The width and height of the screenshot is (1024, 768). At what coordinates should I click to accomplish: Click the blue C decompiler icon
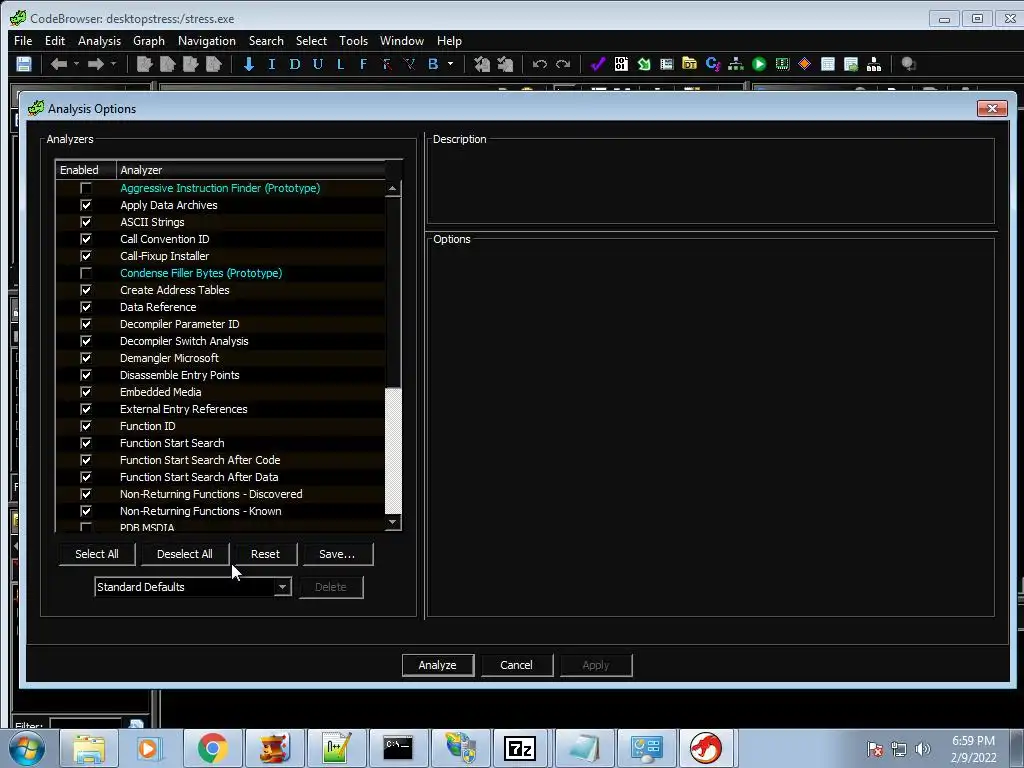pyautogui.click(x=712, y=64)
